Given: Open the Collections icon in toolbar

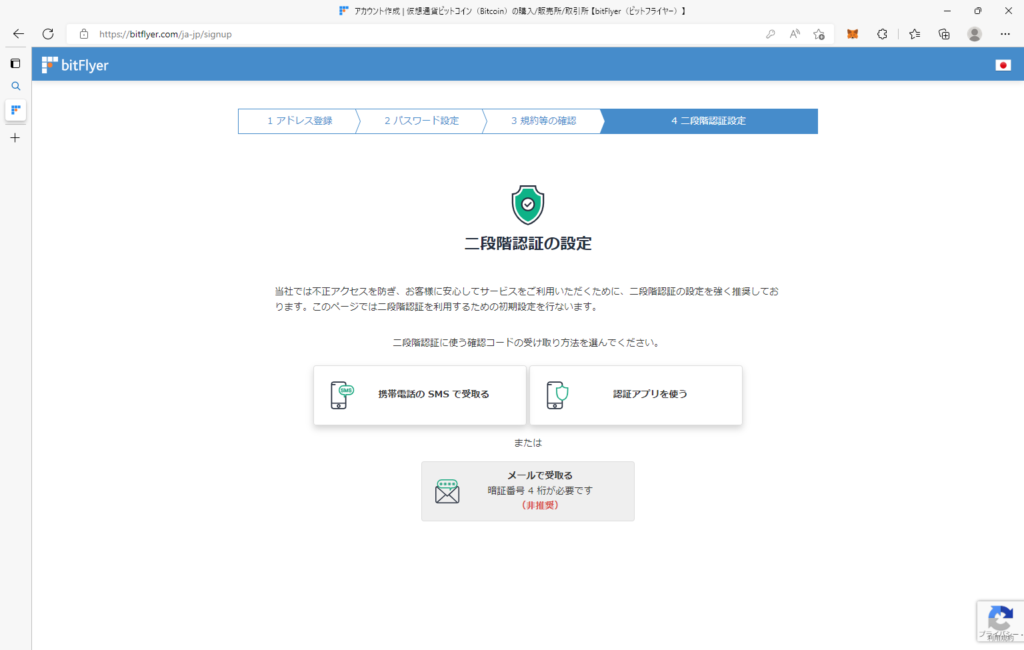Looking at the screenshot, I should click(x=944, y=33).
